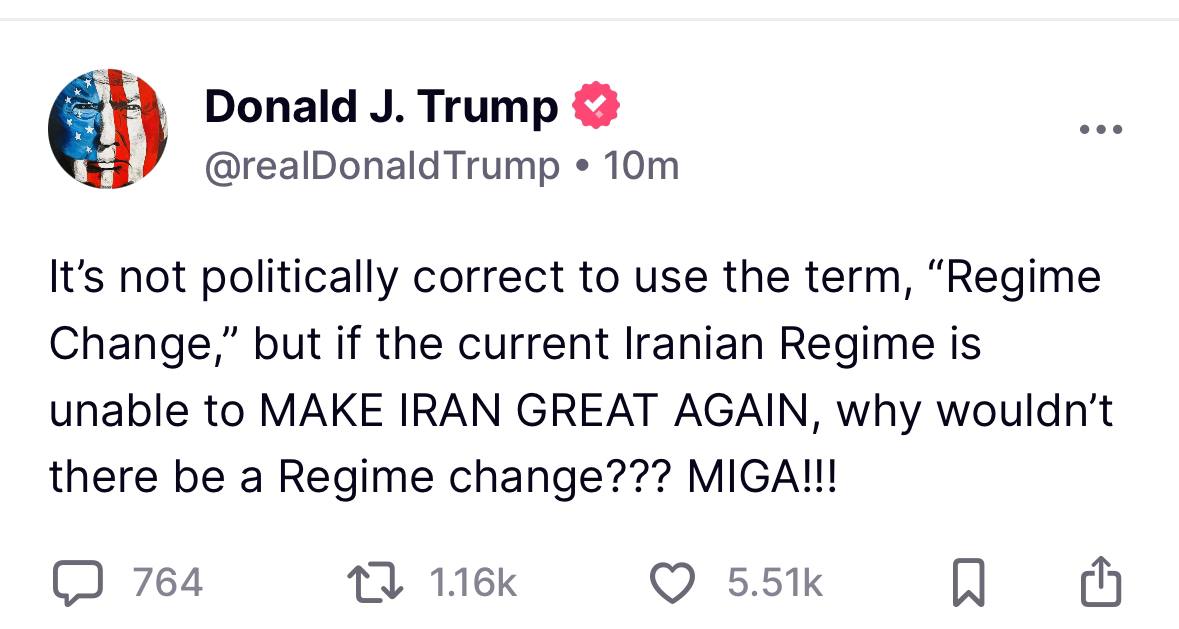Open the flag-painted profile avatar
This screenshot has height=629, width=1179.
click(x=107, y=129)
